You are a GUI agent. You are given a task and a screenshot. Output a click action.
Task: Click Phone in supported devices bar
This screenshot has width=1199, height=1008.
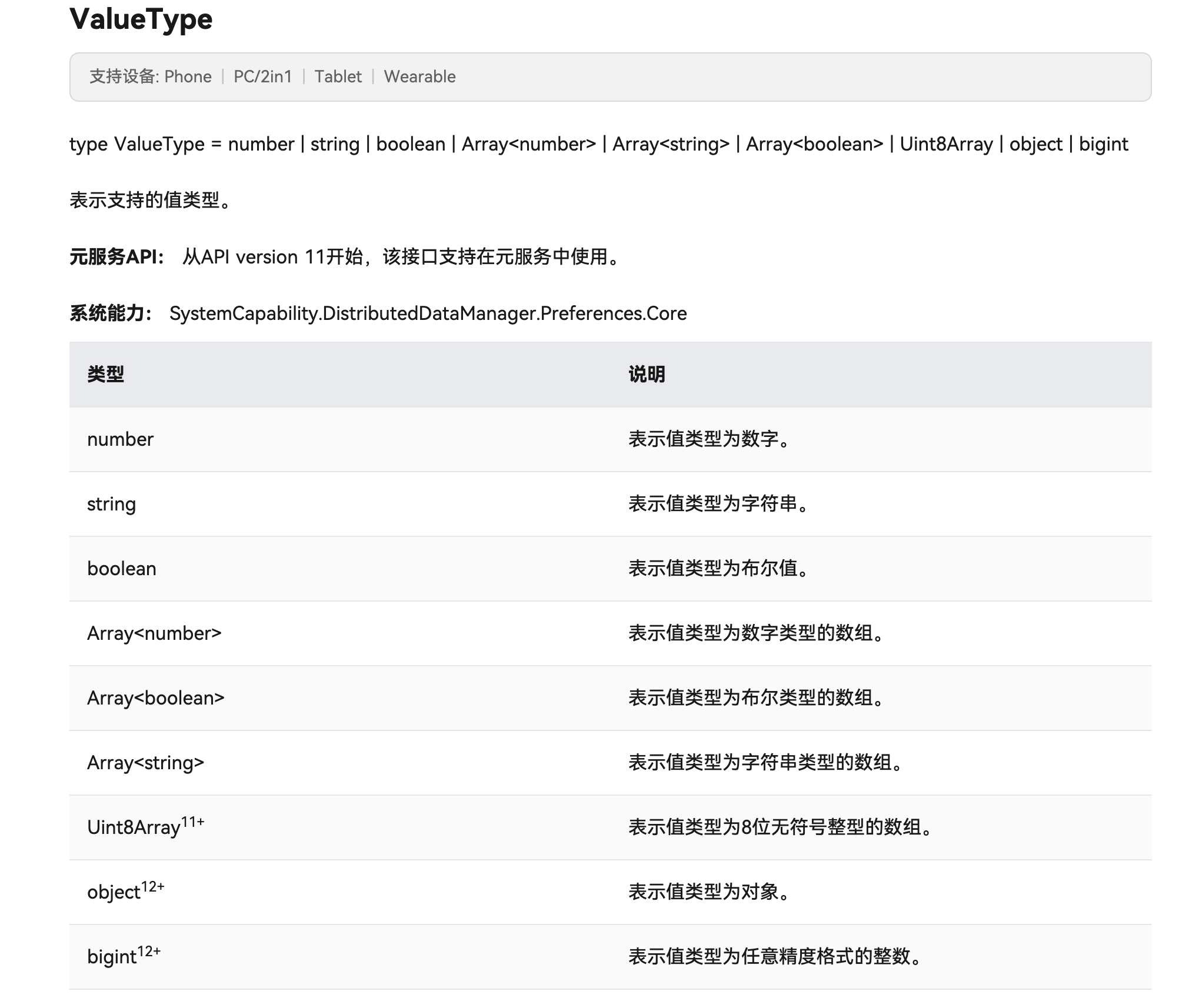click(x=188, y=77)
